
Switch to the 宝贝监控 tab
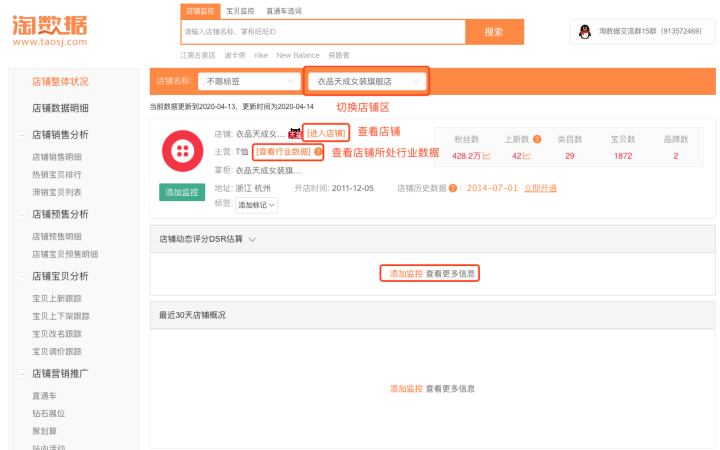click(x=240, y=11)
